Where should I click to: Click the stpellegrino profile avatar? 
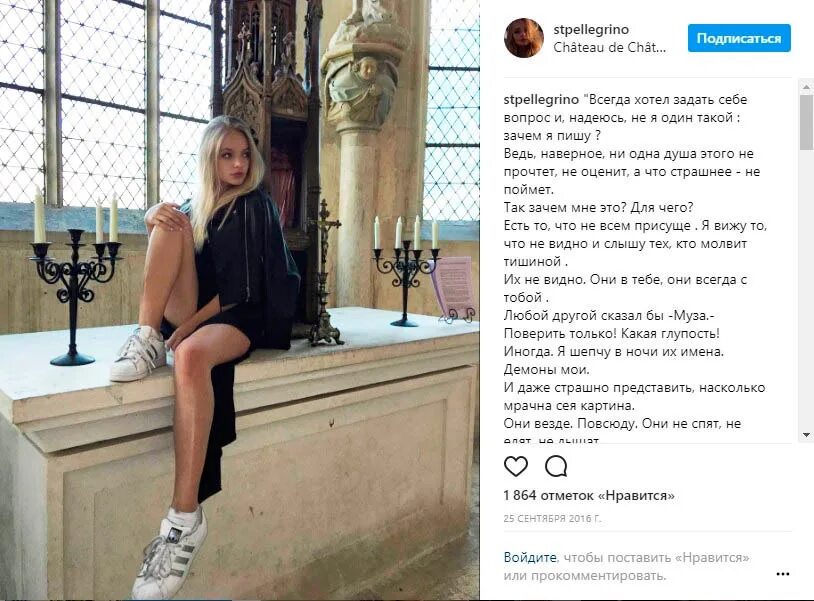click(x=524, y=38)
